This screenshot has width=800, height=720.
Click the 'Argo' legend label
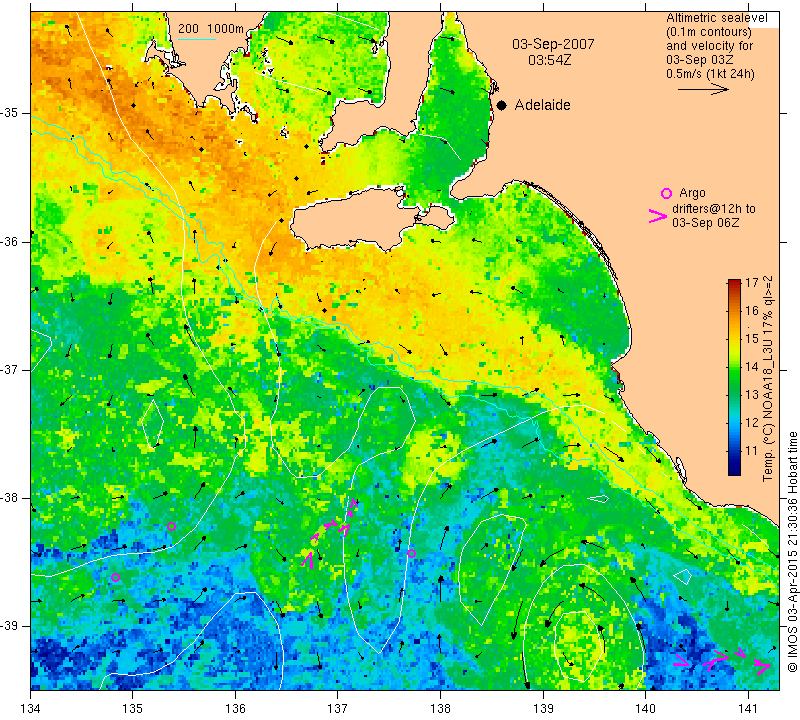tap(692, 193)
